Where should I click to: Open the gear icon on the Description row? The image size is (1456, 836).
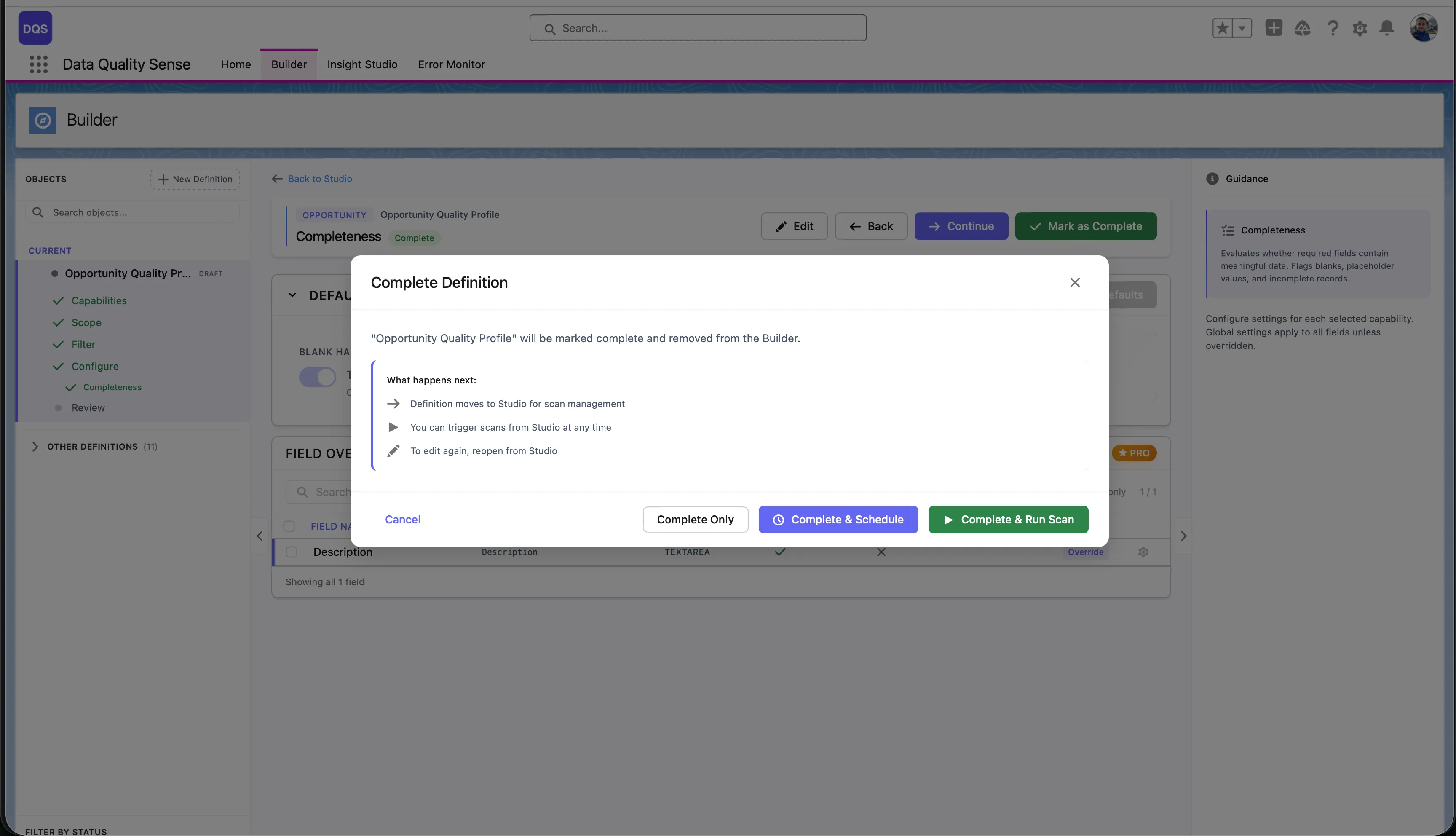click(1143, 552)
